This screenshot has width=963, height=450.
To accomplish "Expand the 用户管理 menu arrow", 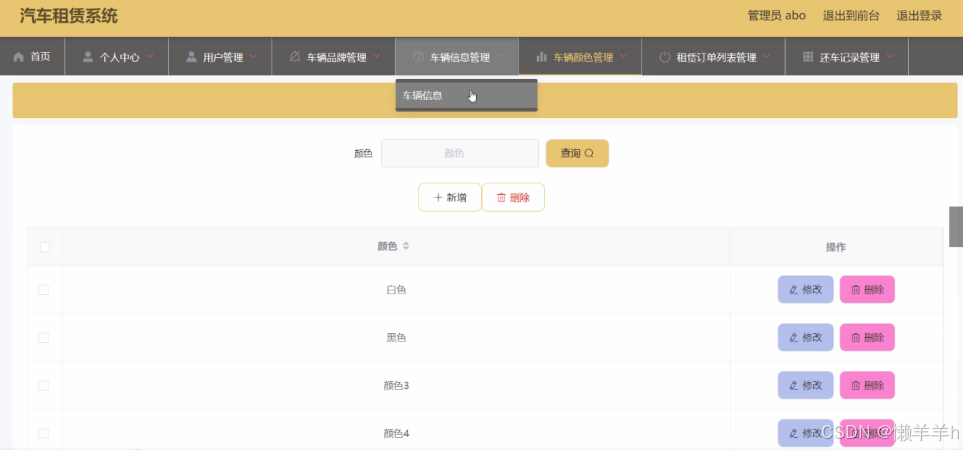I will tap(254, 56).
